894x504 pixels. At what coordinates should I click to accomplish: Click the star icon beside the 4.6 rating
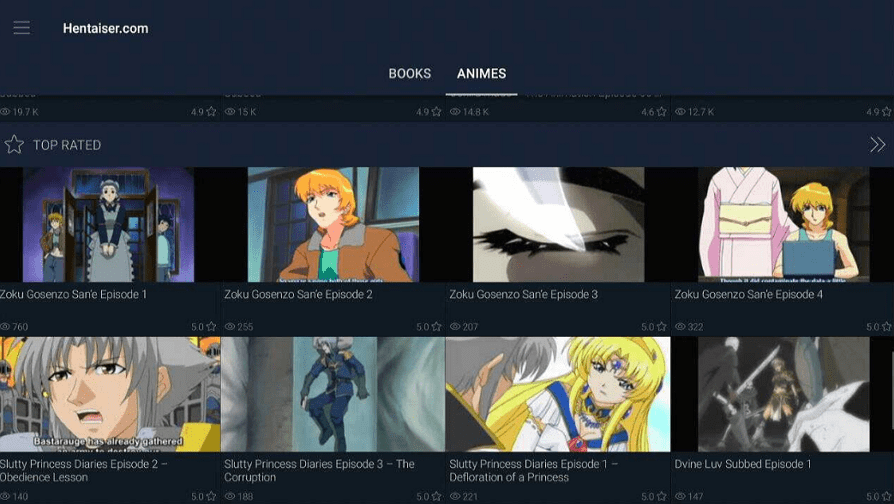click(661, 112)
